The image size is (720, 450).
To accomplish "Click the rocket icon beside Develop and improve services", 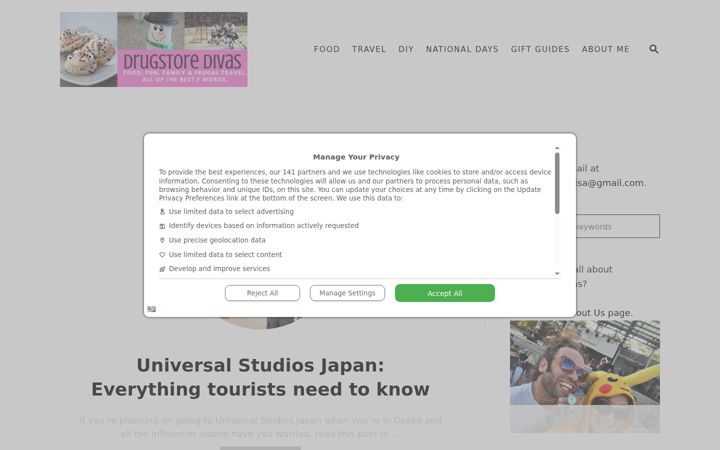I will 162,269.
